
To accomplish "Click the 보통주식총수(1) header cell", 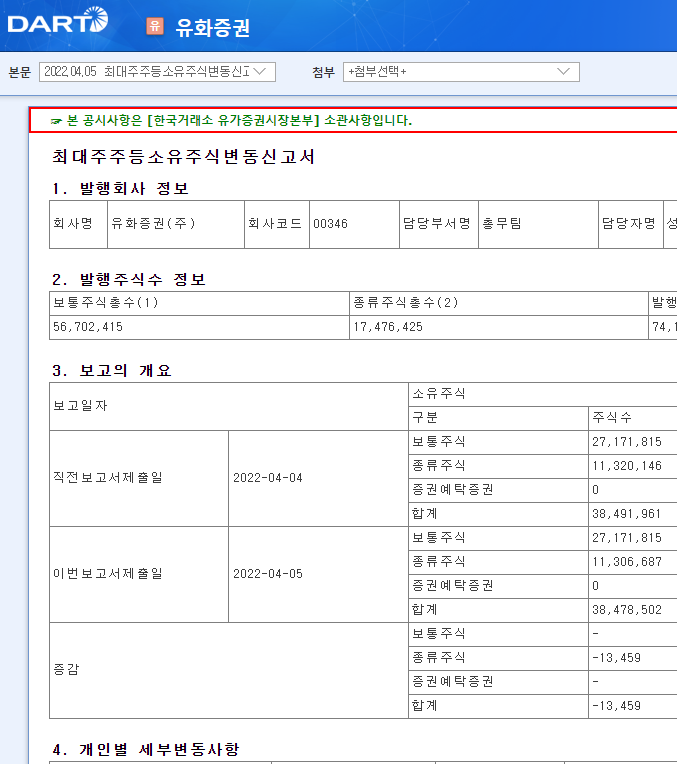I will [x=199, y=303].
